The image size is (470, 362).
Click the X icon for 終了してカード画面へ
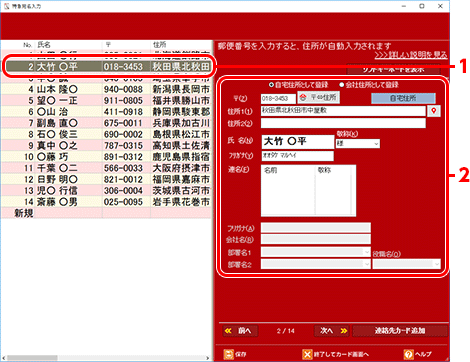tap(307, 354)
